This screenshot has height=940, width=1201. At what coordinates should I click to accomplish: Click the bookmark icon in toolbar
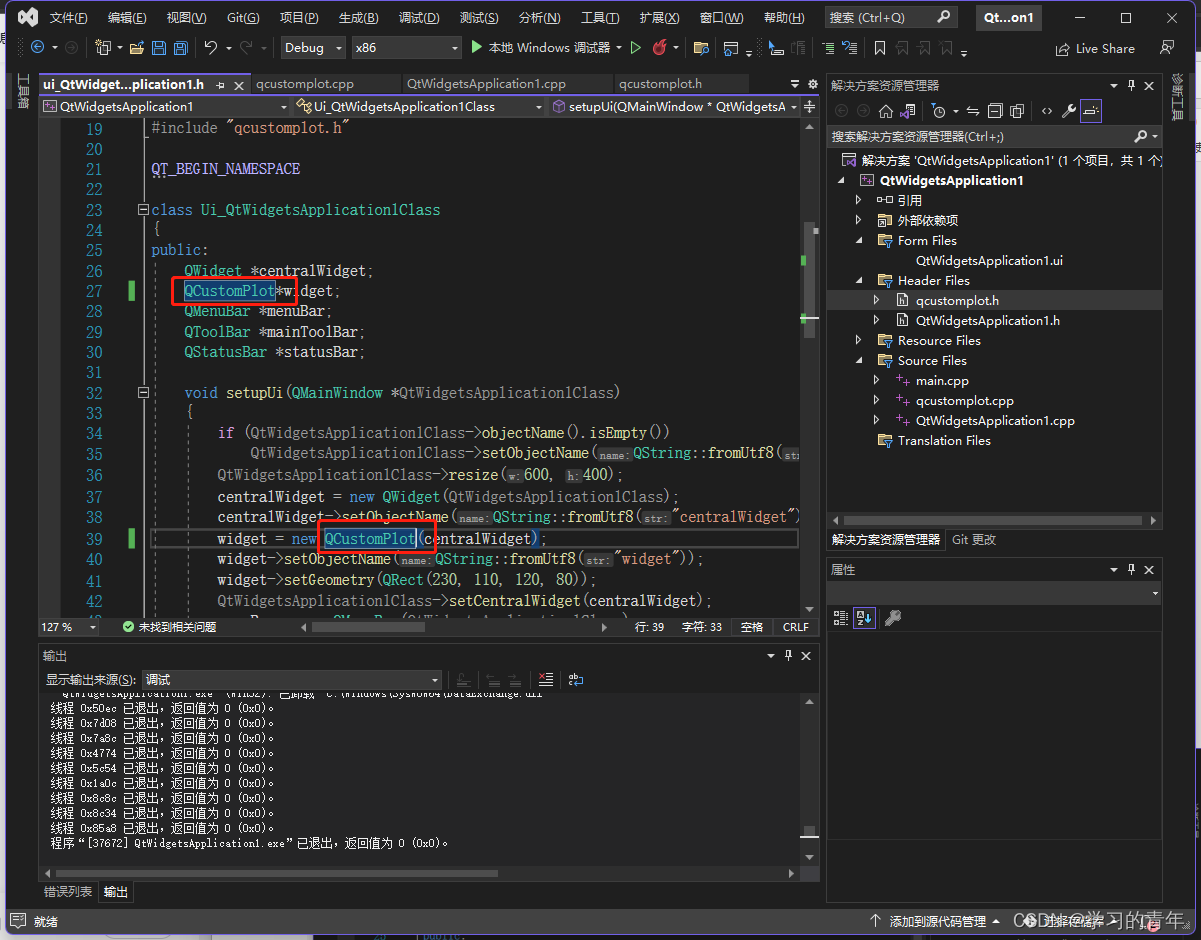[x=880, y=48]
